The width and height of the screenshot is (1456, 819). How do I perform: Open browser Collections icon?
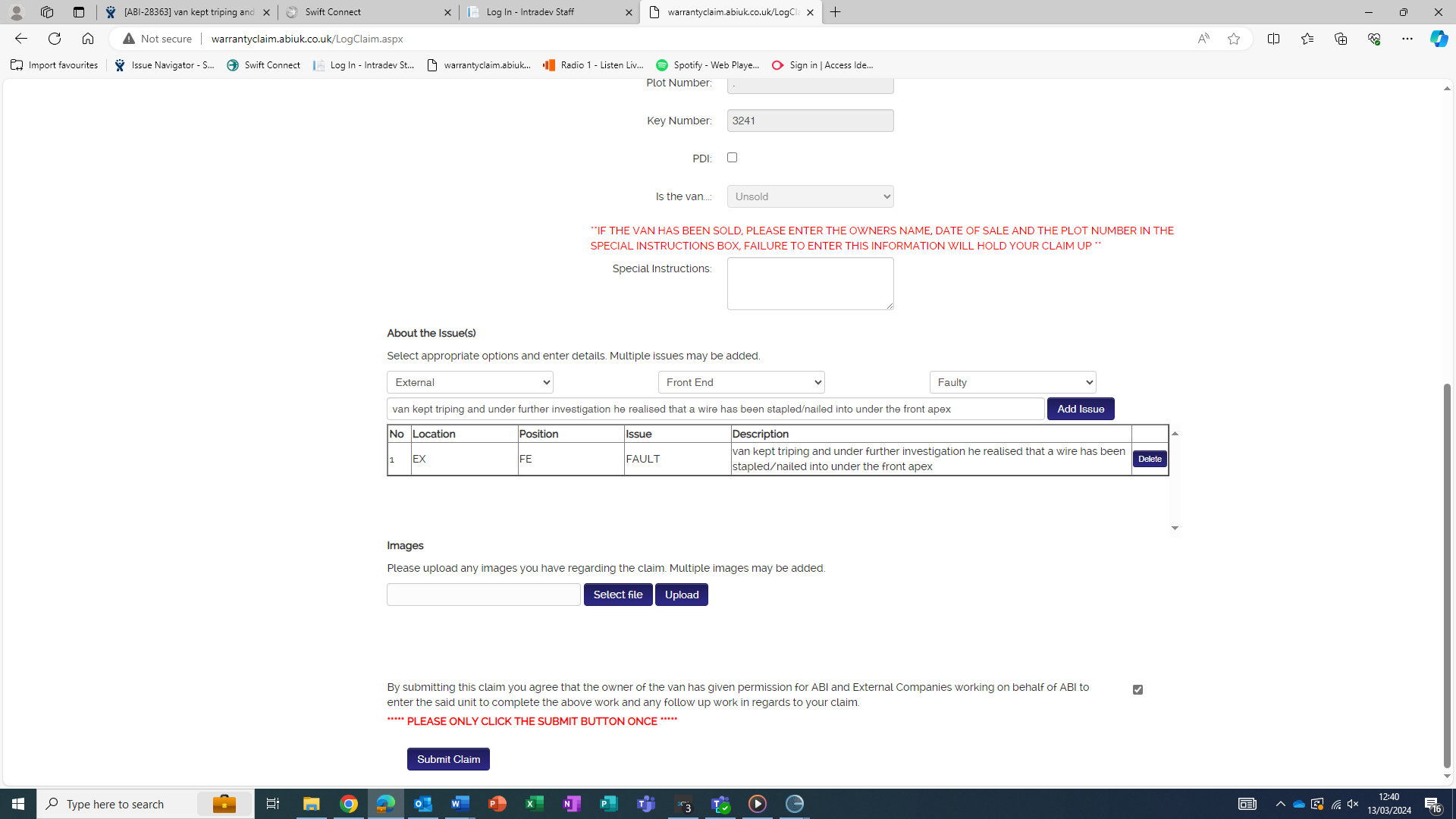click(1340, 39)
